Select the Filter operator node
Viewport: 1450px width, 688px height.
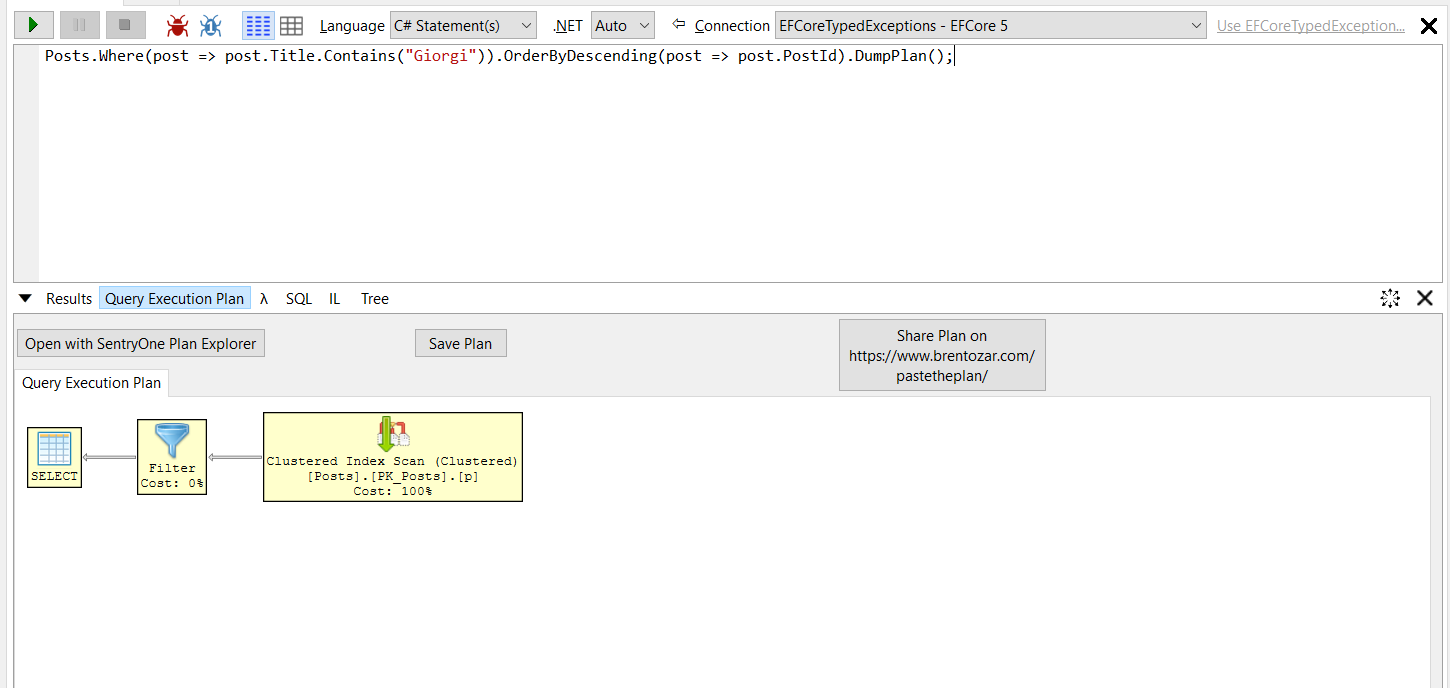pos(172,457)
